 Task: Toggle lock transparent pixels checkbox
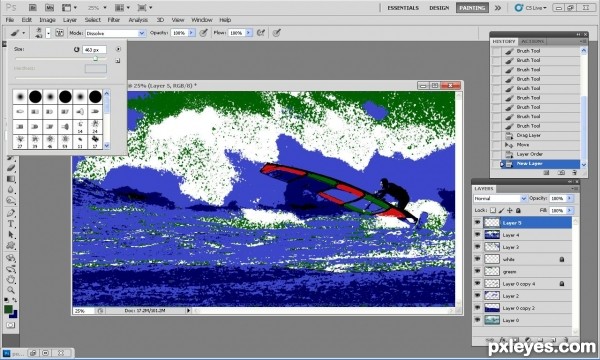493,210
